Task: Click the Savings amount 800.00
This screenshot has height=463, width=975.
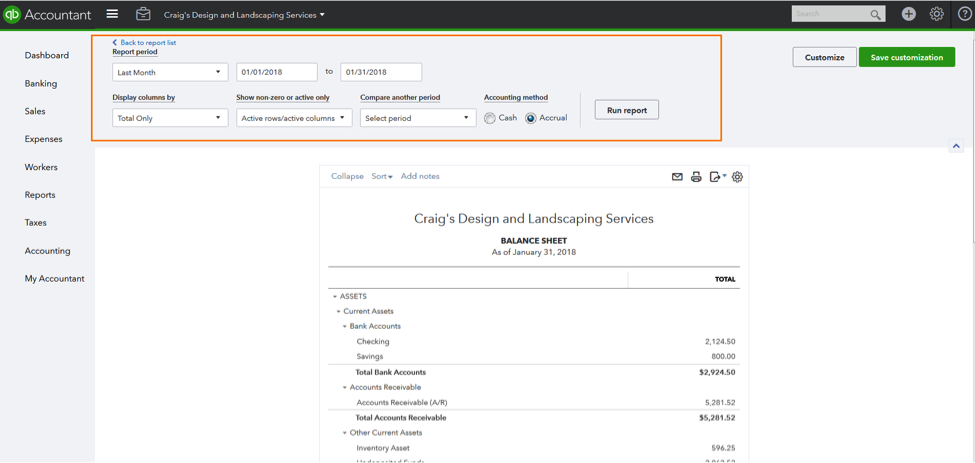Action: point(724,357)
